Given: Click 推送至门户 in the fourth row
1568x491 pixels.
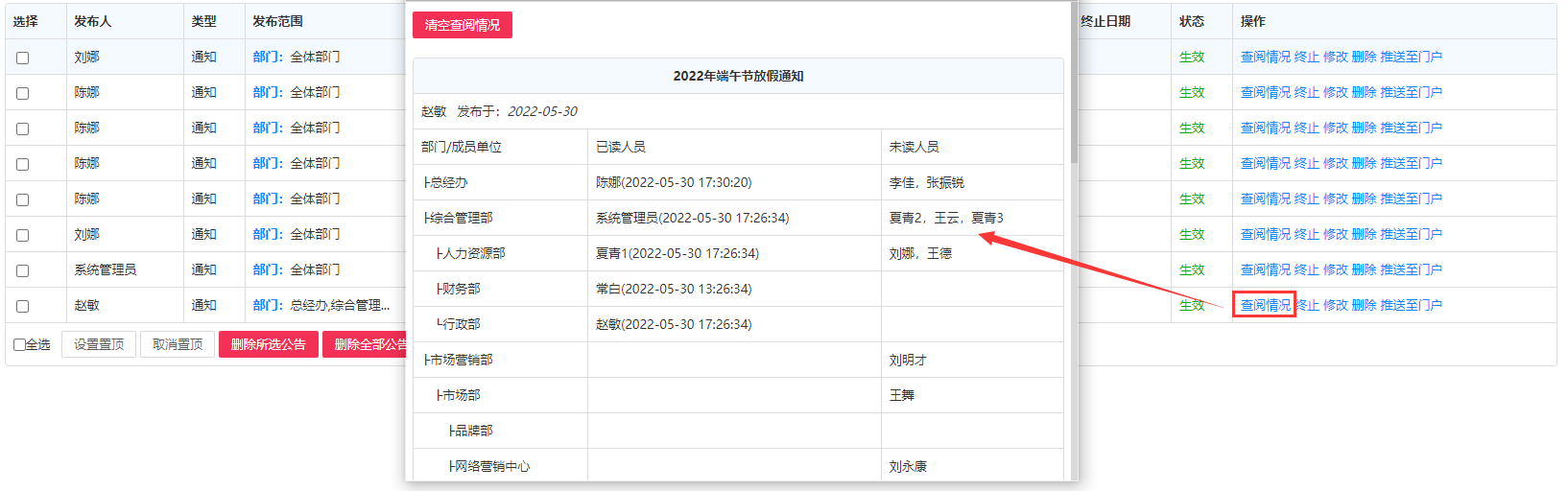Looking at the screenshot, I should 1411,163.
